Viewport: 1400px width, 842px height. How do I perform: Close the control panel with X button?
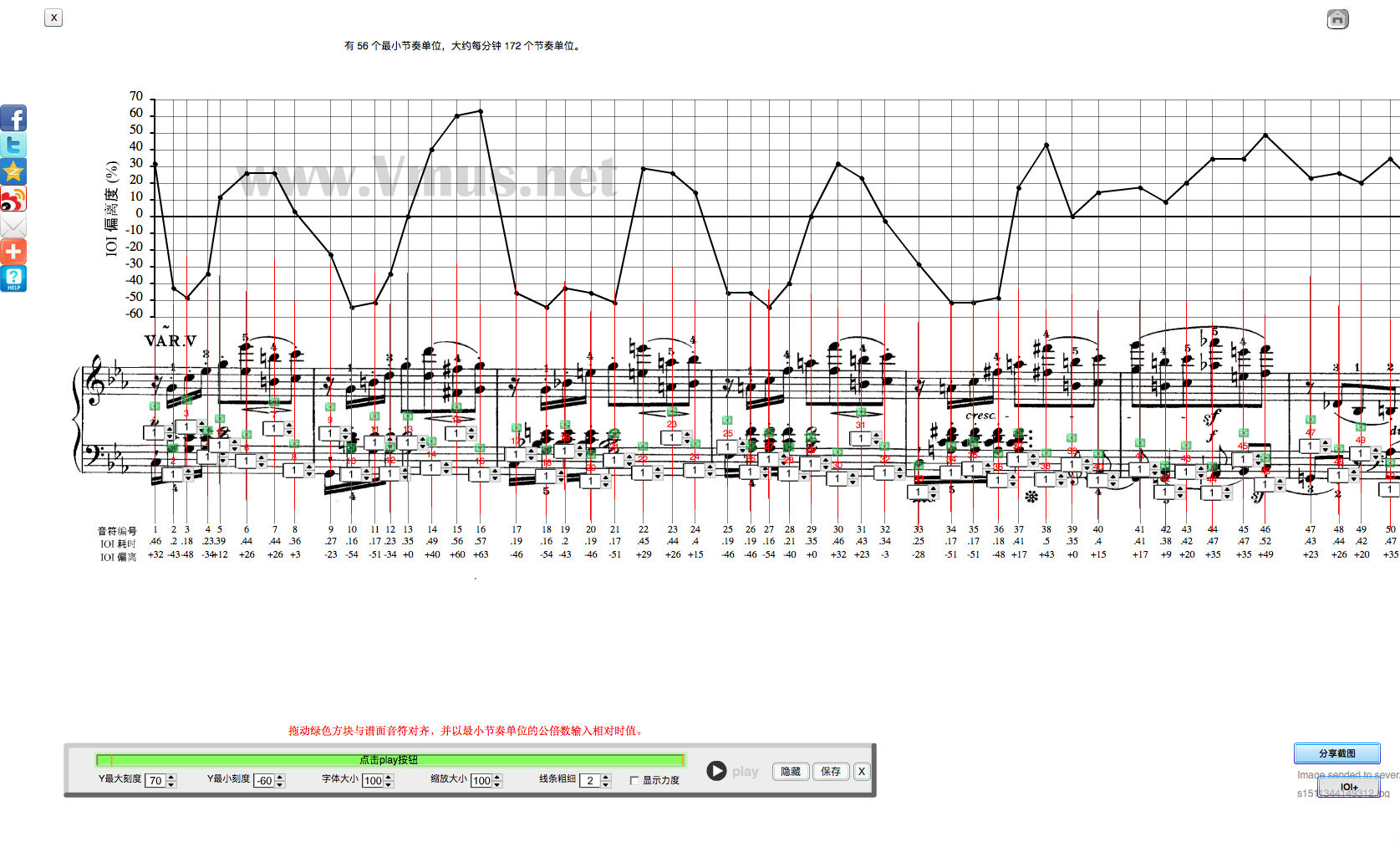click(862, 771)
